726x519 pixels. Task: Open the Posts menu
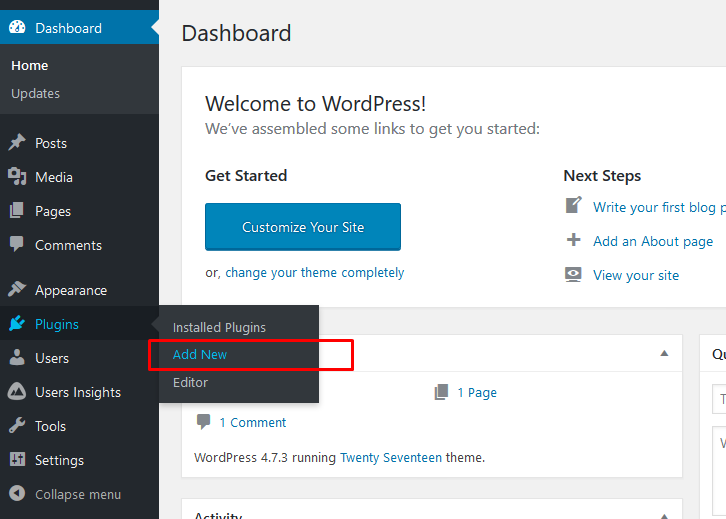pyautogui.click(x=51, y=143)
